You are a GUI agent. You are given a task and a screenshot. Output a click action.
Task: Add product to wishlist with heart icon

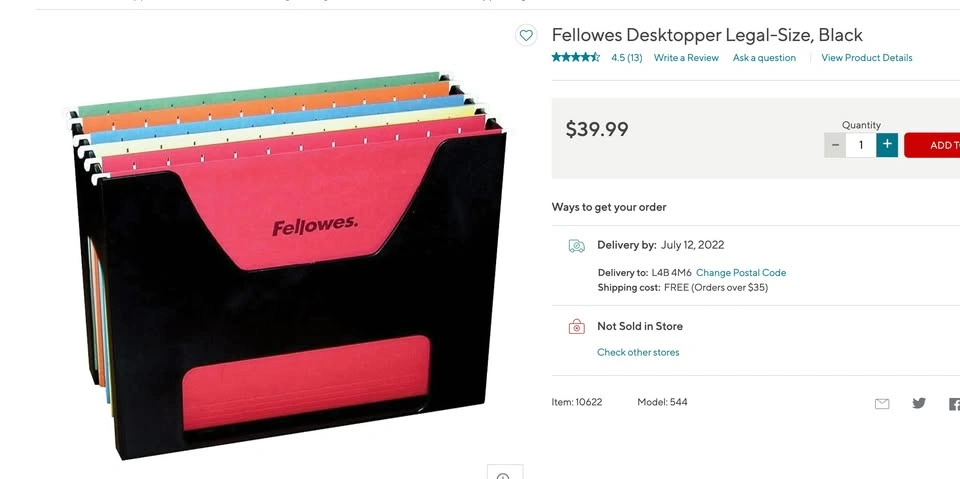526,36
